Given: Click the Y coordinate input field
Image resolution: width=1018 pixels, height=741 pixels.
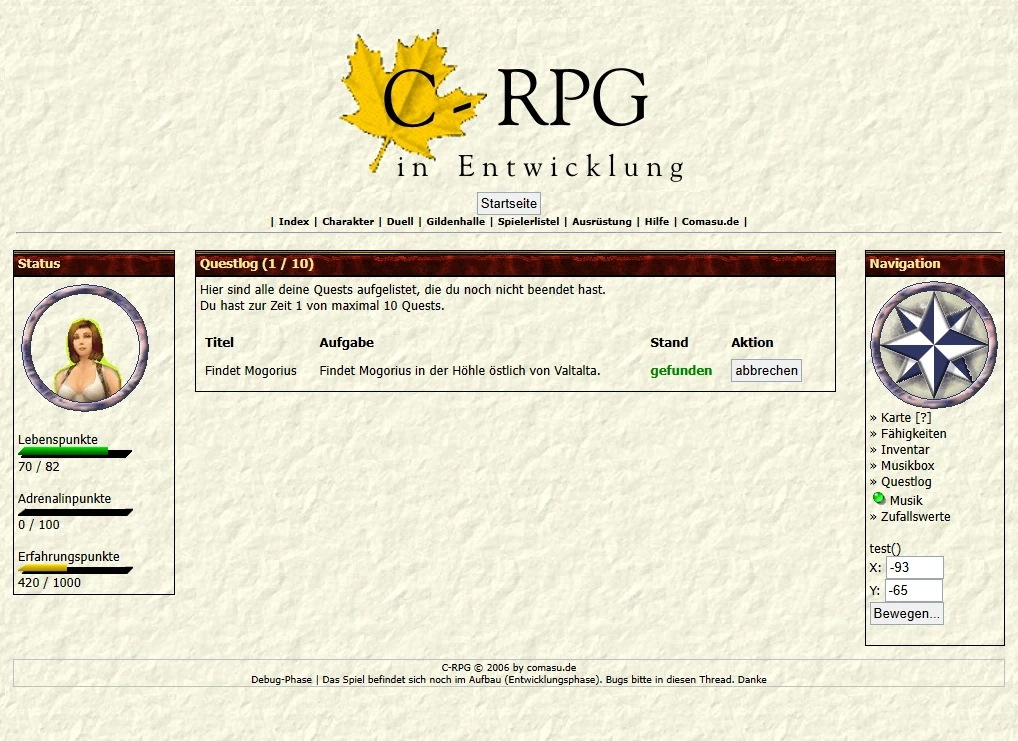Looking at the screenshot, I should coord(913,590).
